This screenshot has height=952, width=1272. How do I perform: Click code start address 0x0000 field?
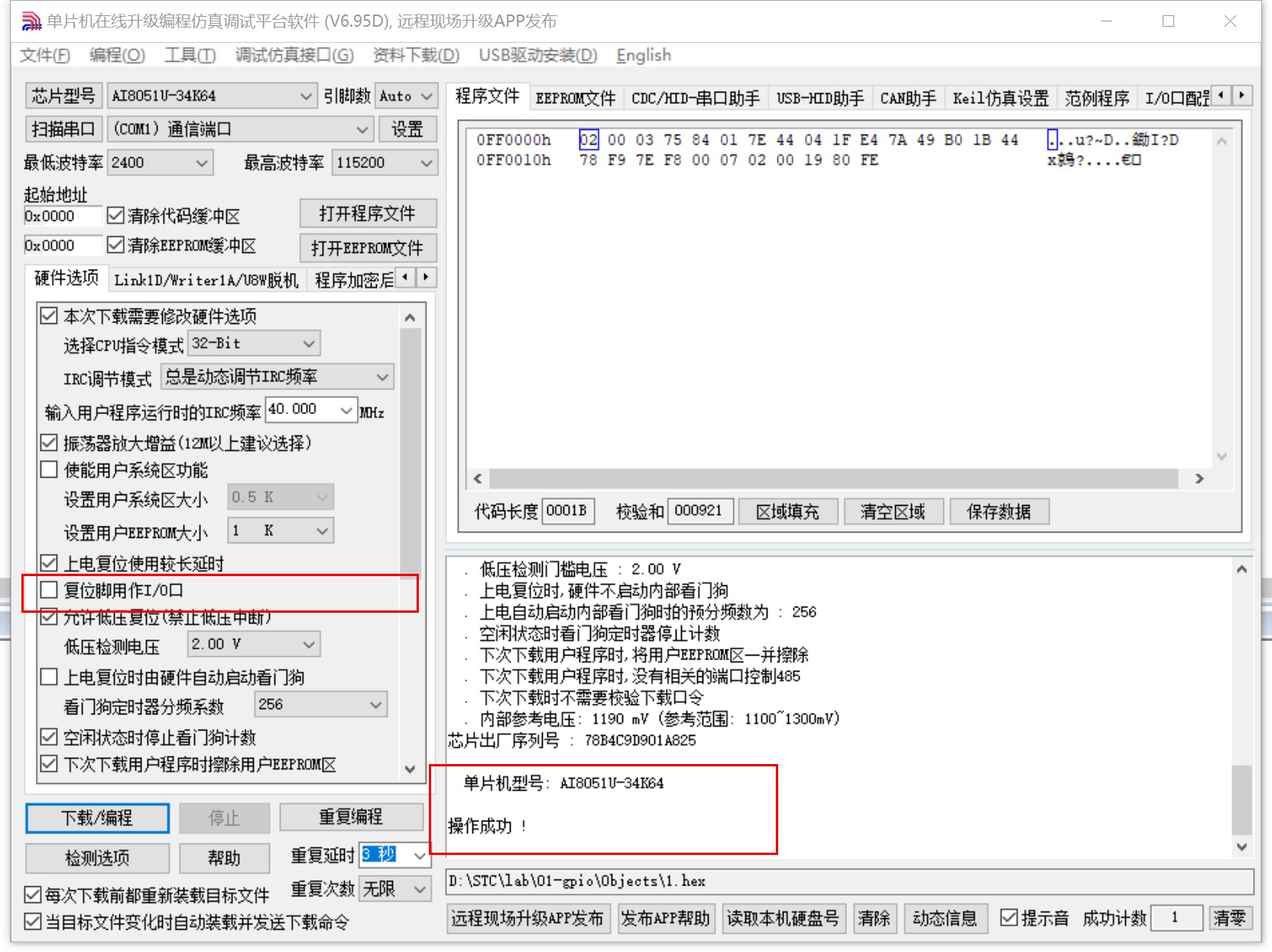tap(63, 216)
